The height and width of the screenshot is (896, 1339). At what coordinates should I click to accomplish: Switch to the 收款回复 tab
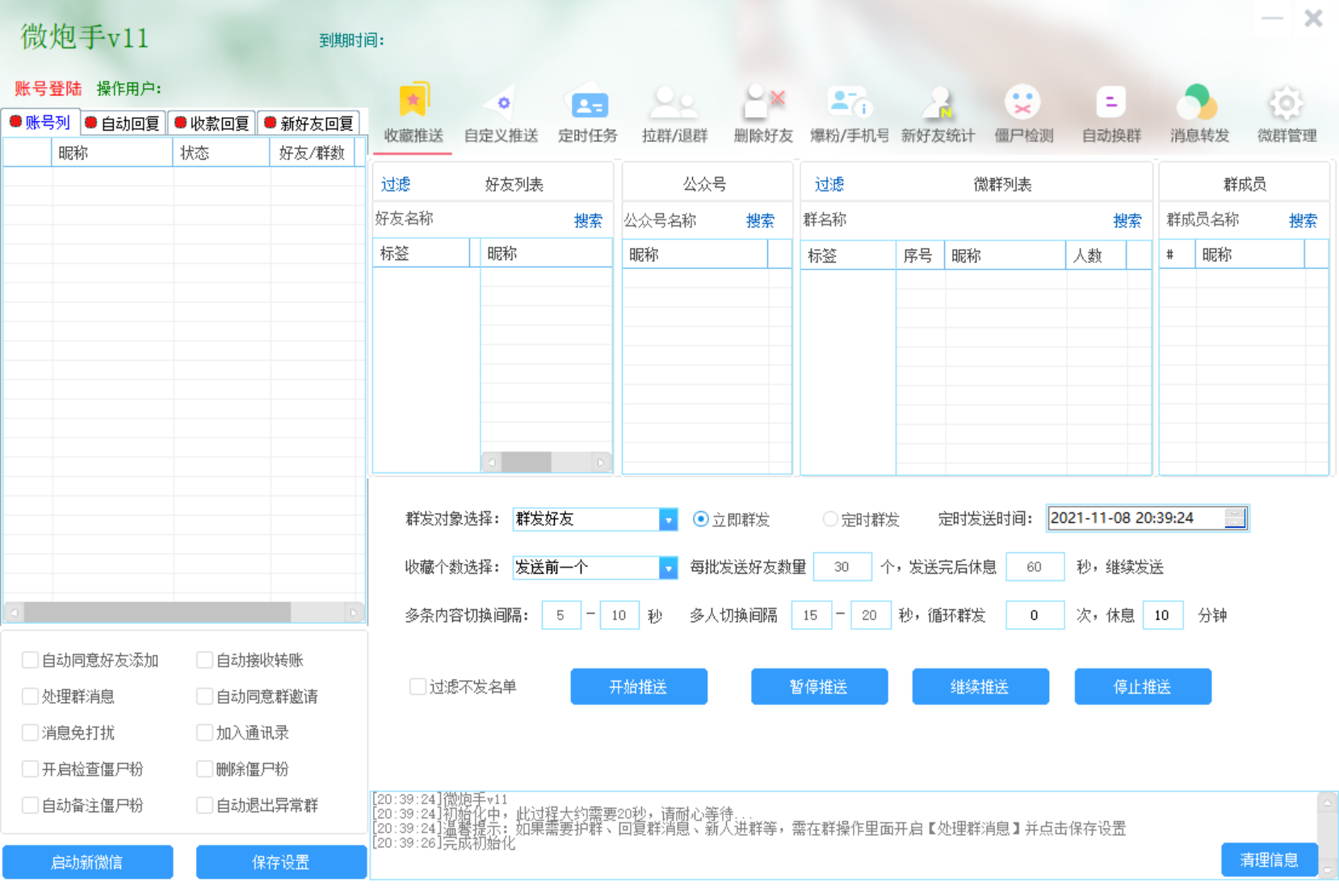click(213, 124)
